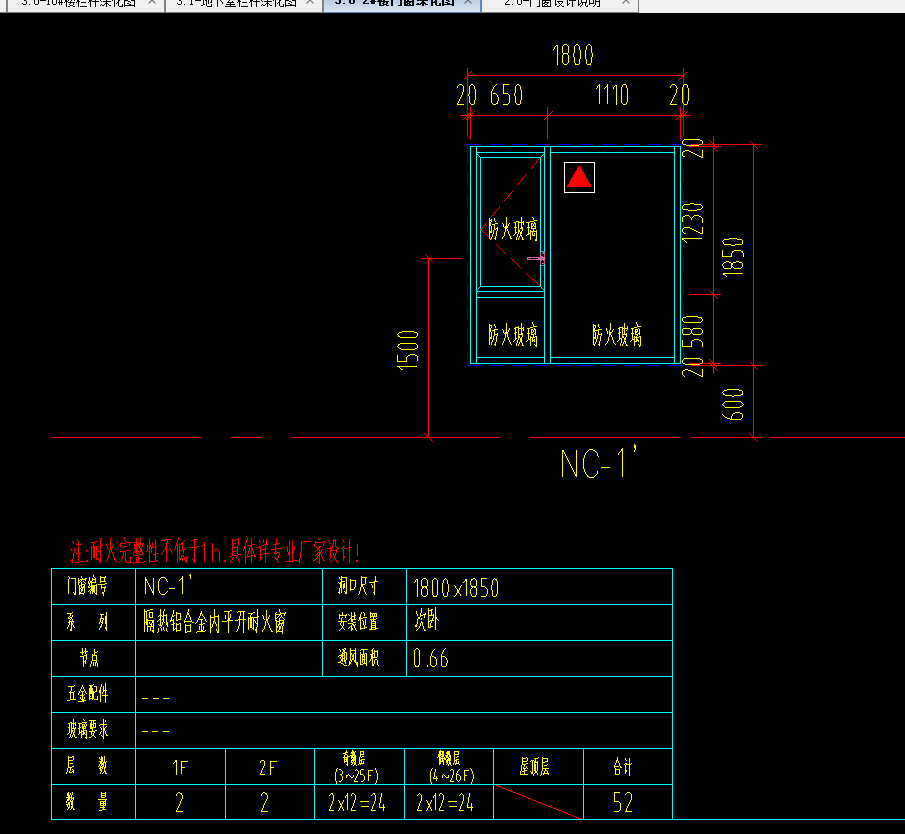Select the 1500 red height dimension text
This screenshot has height=834, width=905.
click(x=409, y=351)
